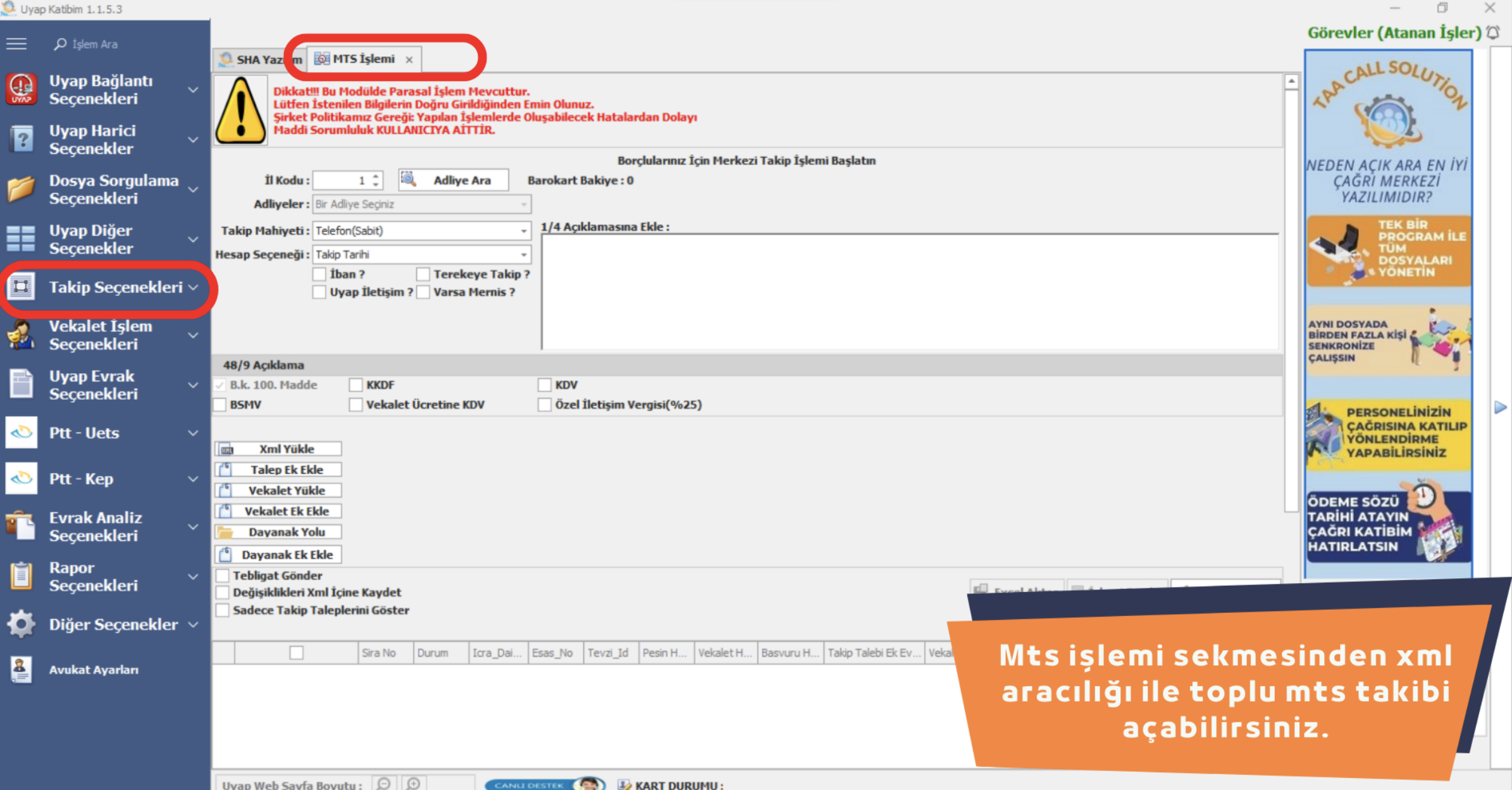Expand Uyap Harici Seçenekler chevron

pyautogui.click(x=194, y=139)
